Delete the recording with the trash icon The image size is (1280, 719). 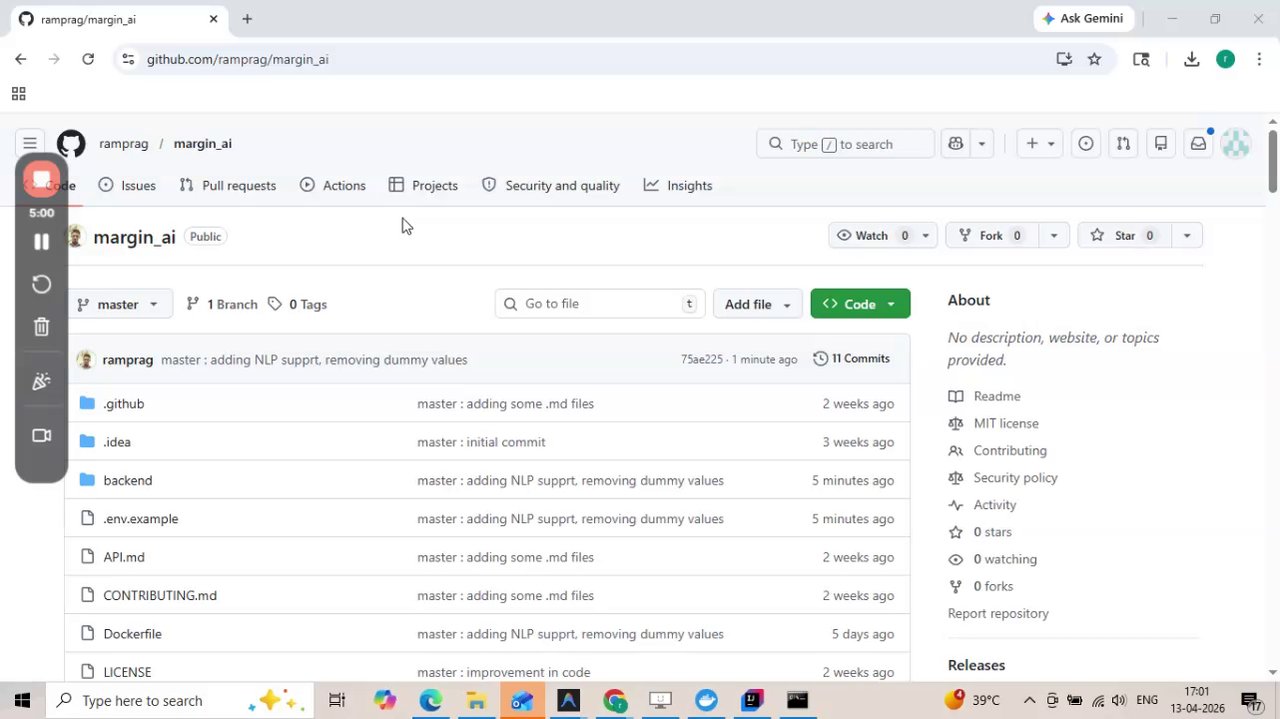(41, 327)
